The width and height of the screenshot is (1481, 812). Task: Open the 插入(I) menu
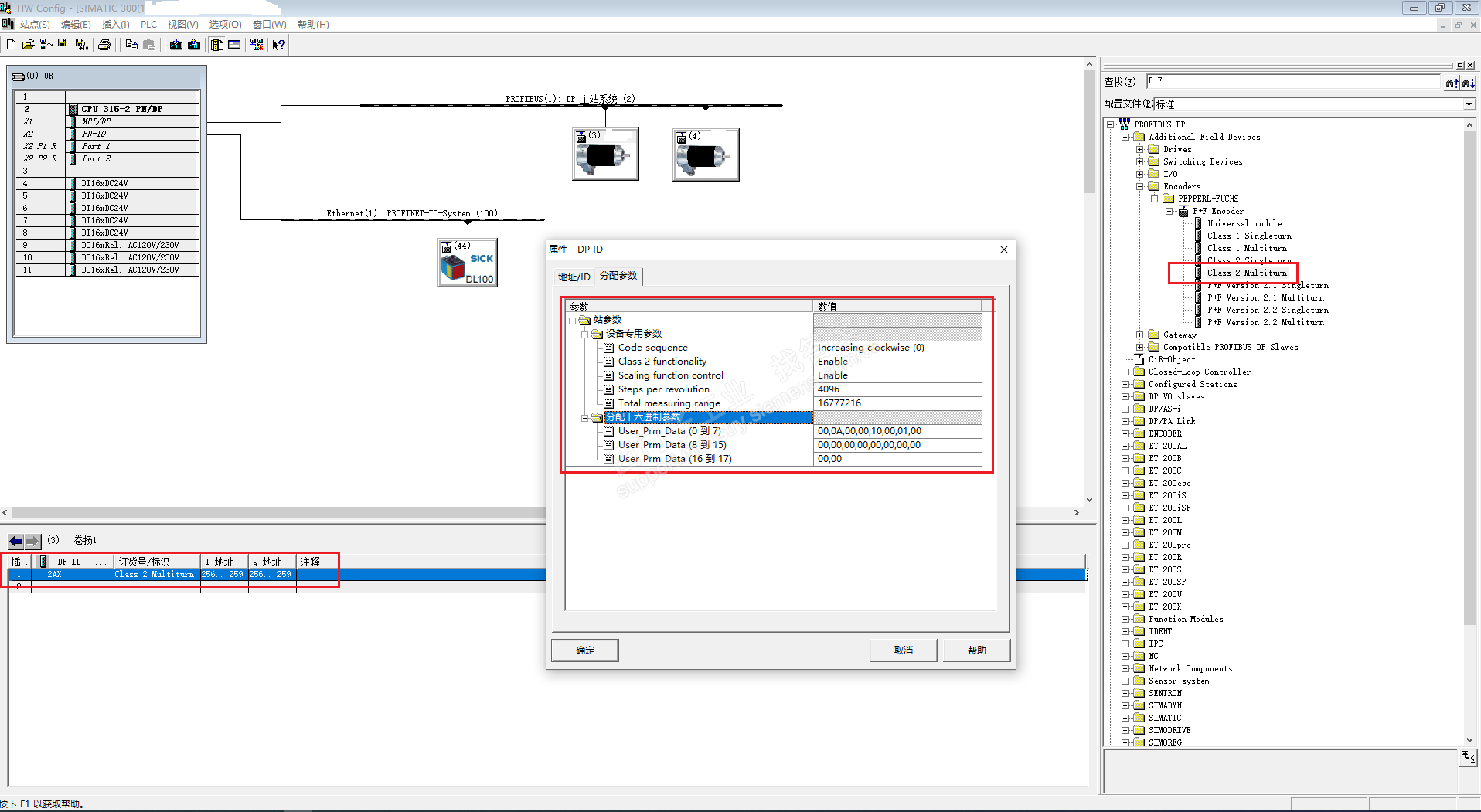(x=116, y=25)
